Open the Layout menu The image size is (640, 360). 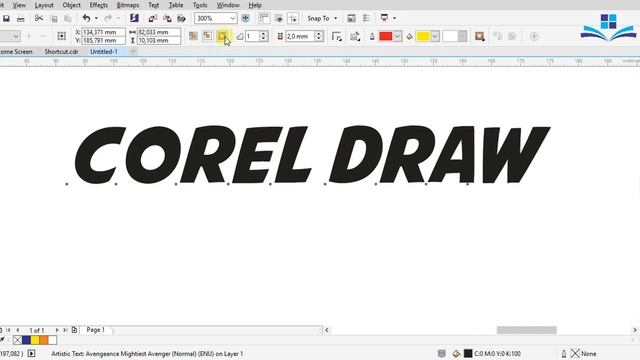[x=44, y=5]
